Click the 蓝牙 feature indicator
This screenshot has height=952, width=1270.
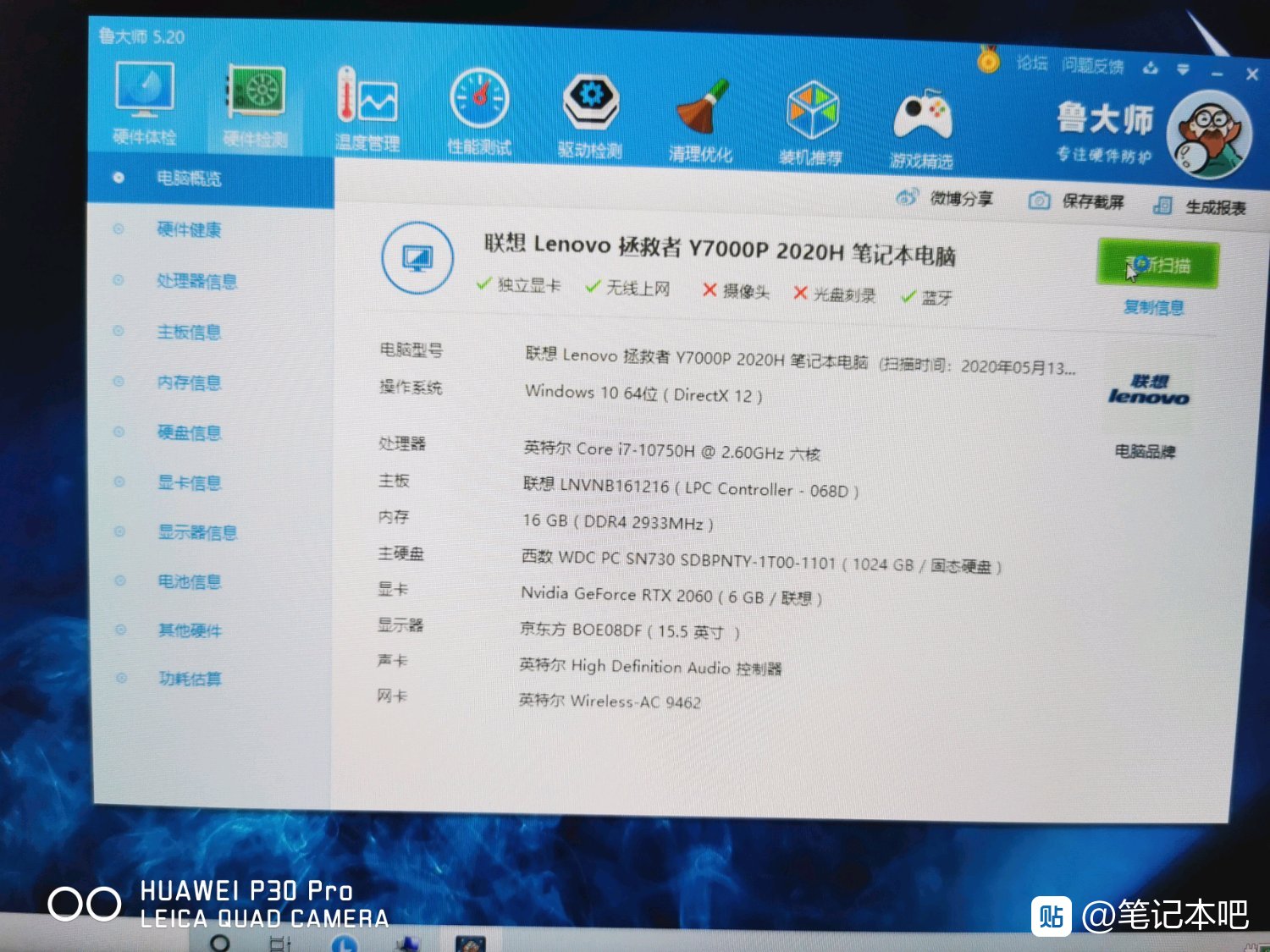[926, 297]
